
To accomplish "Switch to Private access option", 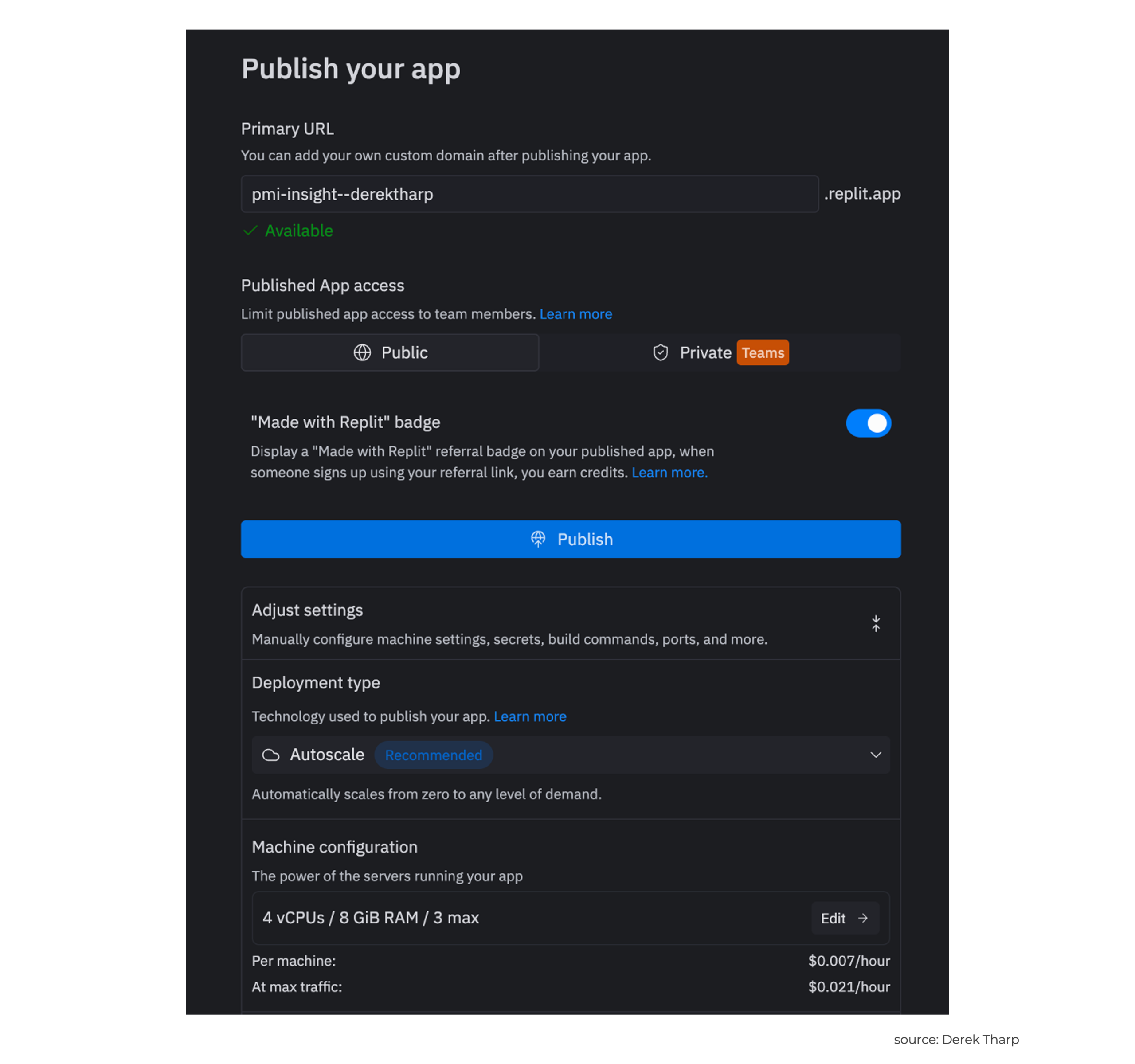I will point(706,353).
